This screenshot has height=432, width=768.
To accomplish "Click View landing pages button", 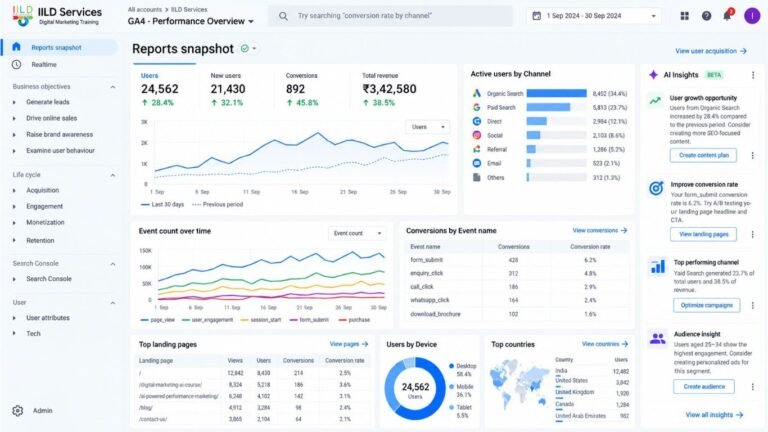I will [703, 234].
